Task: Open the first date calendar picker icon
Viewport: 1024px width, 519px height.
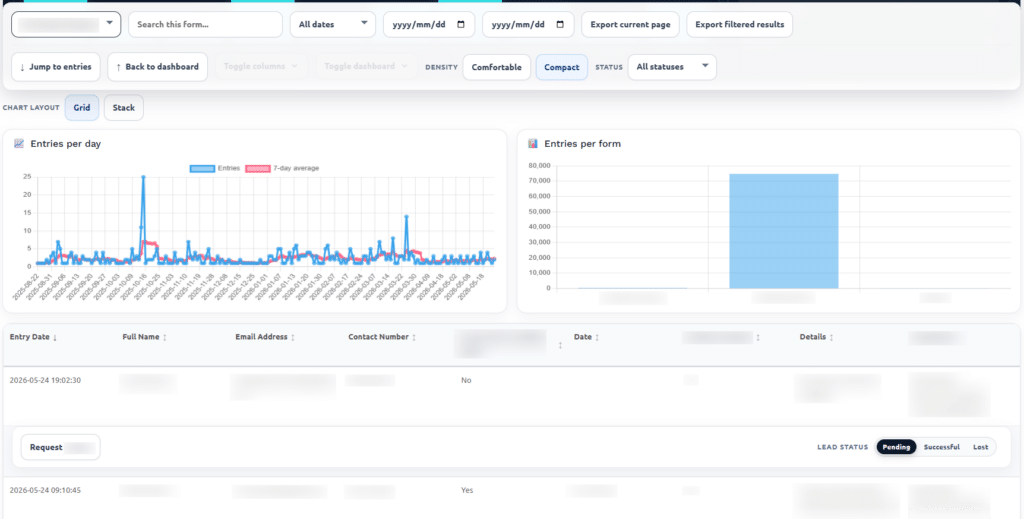Action: click(461, 25)
